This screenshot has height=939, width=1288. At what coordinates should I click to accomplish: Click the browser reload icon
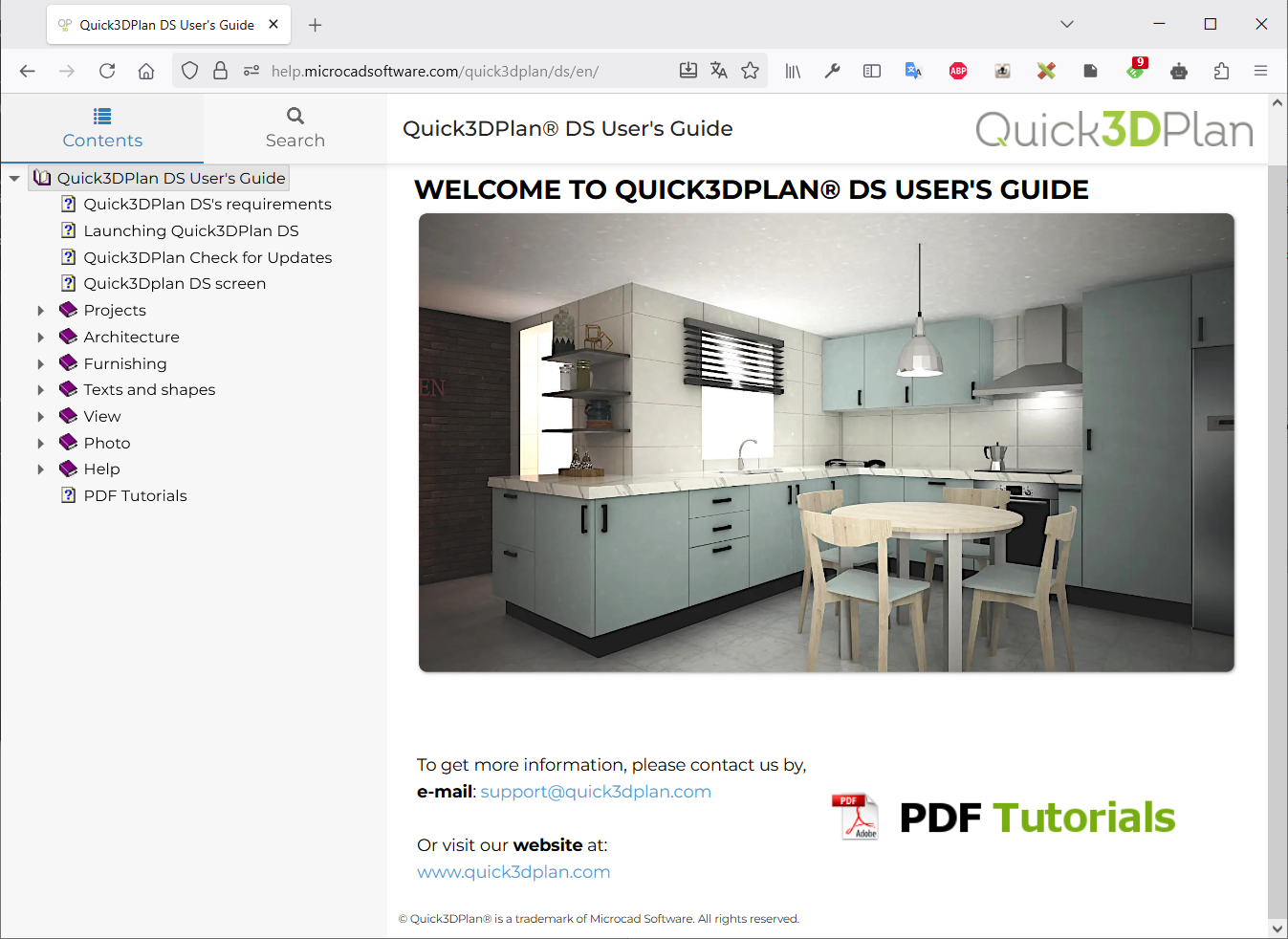coord(107,71)
